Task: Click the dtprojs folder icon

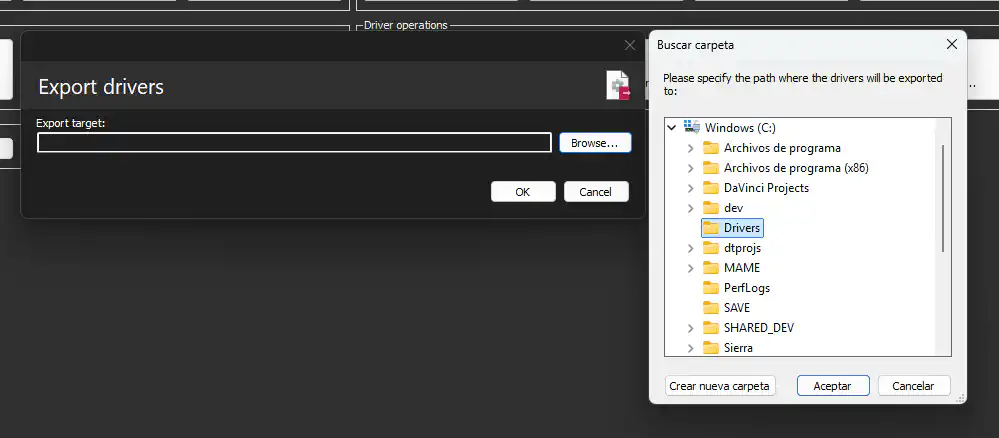Action: (711, 248)
